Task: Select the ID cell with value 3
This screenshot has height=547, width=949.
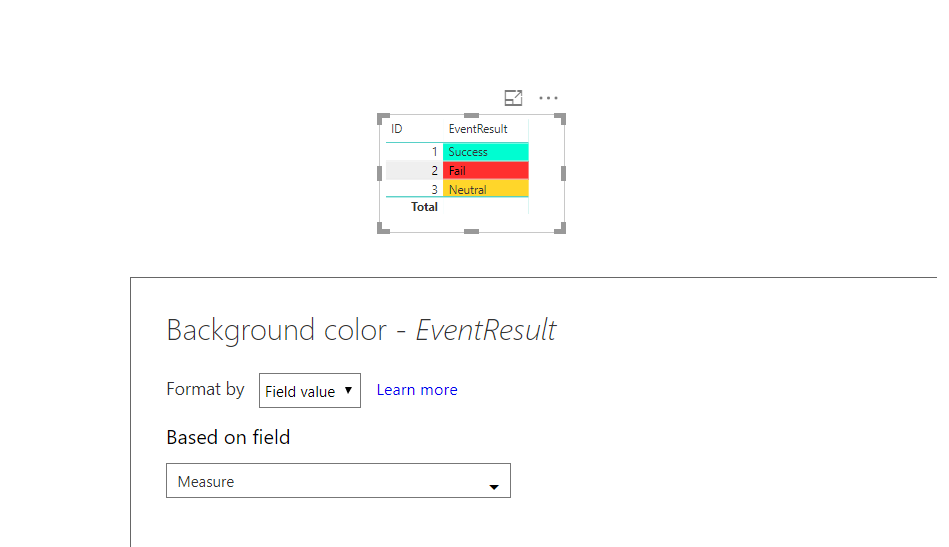Action: tap(415, 189)
